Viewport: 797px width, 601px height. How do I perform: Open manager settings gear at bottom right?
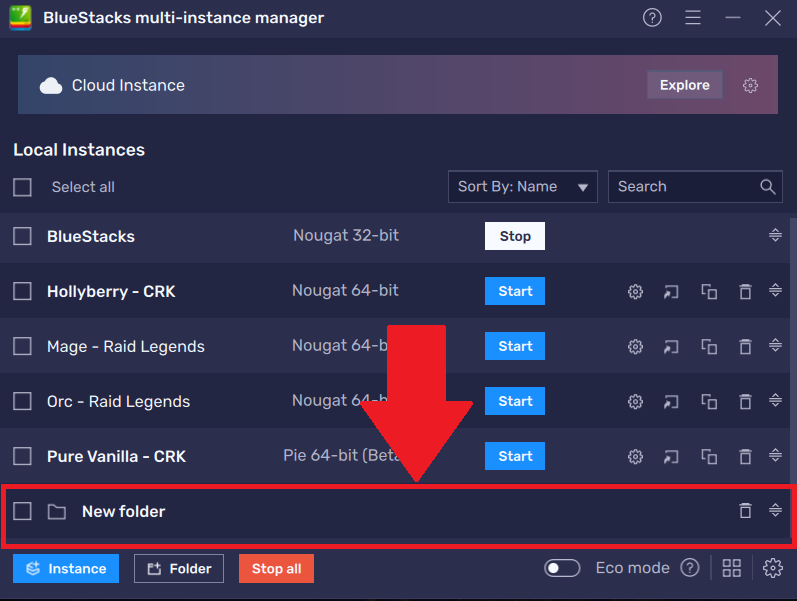(773, 568)
